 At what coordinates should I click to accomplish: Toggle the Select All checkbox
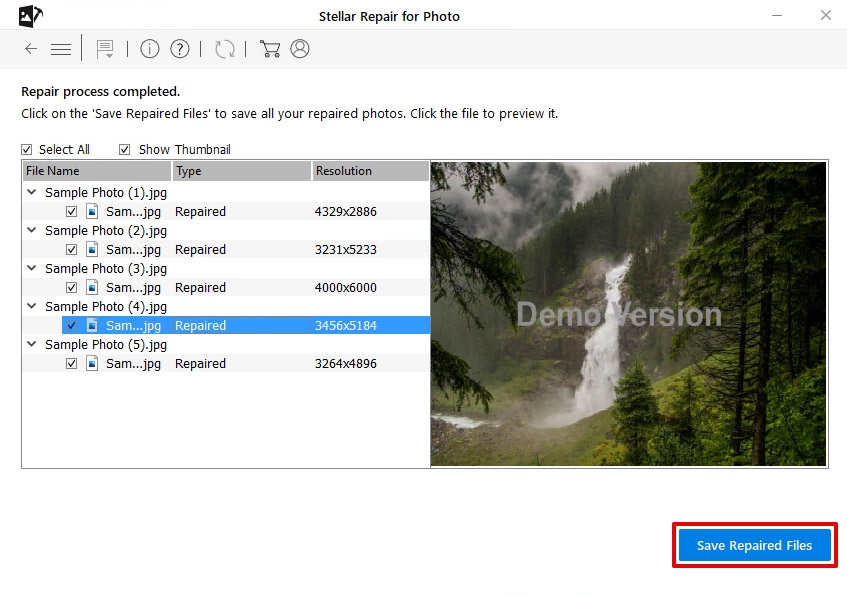coord(26,150)
